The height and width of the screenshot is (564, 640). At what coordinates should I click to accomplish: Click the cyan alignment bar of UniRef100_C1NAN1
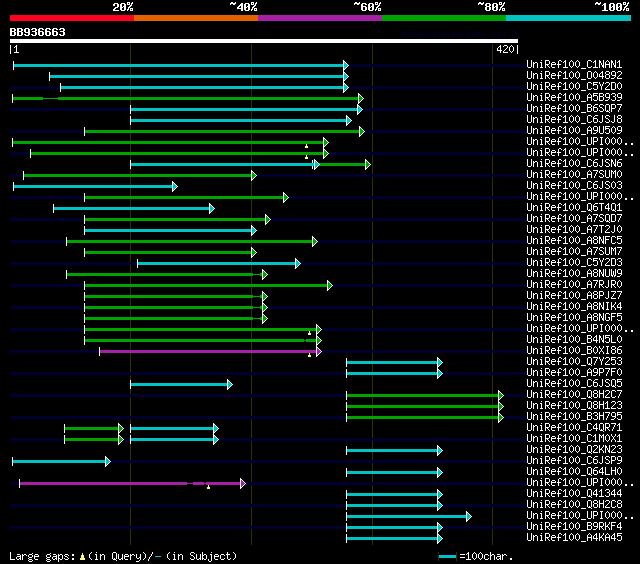tap(179, 65)
